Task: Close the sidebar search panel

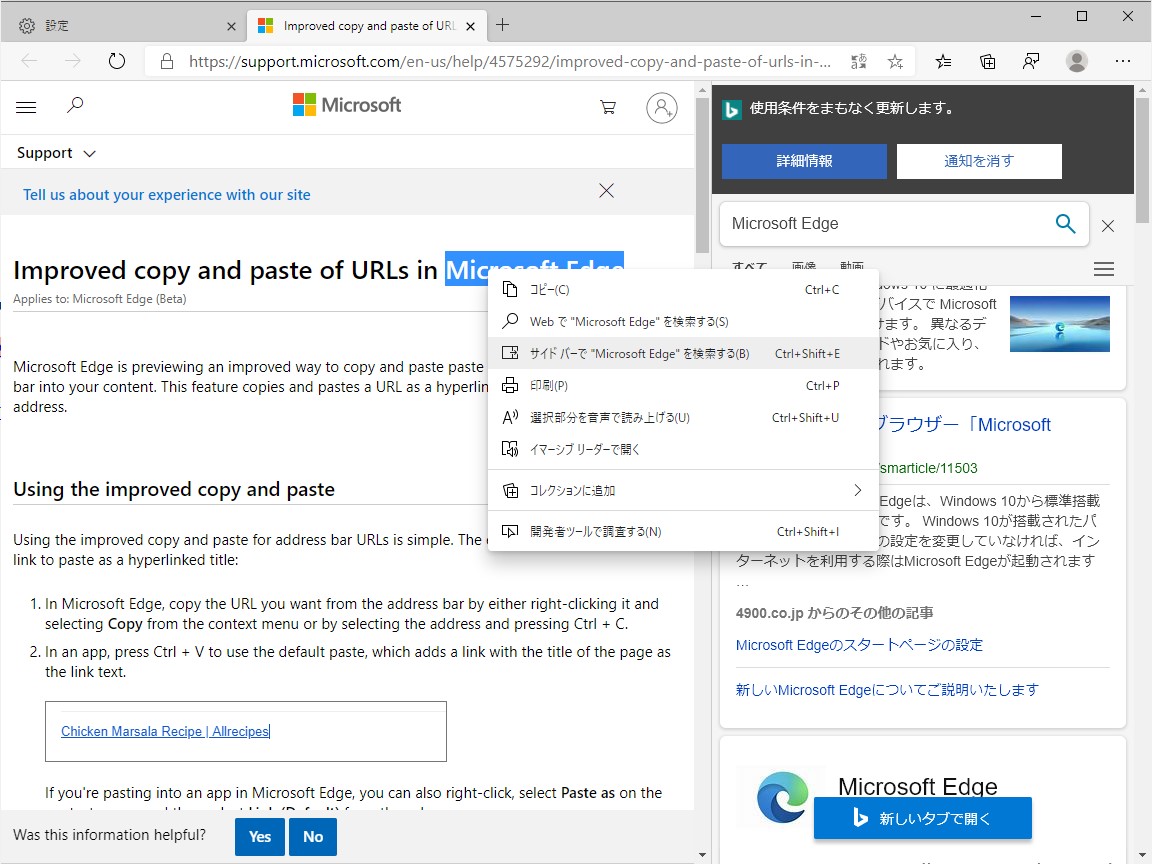Action: click(1108, 226)
